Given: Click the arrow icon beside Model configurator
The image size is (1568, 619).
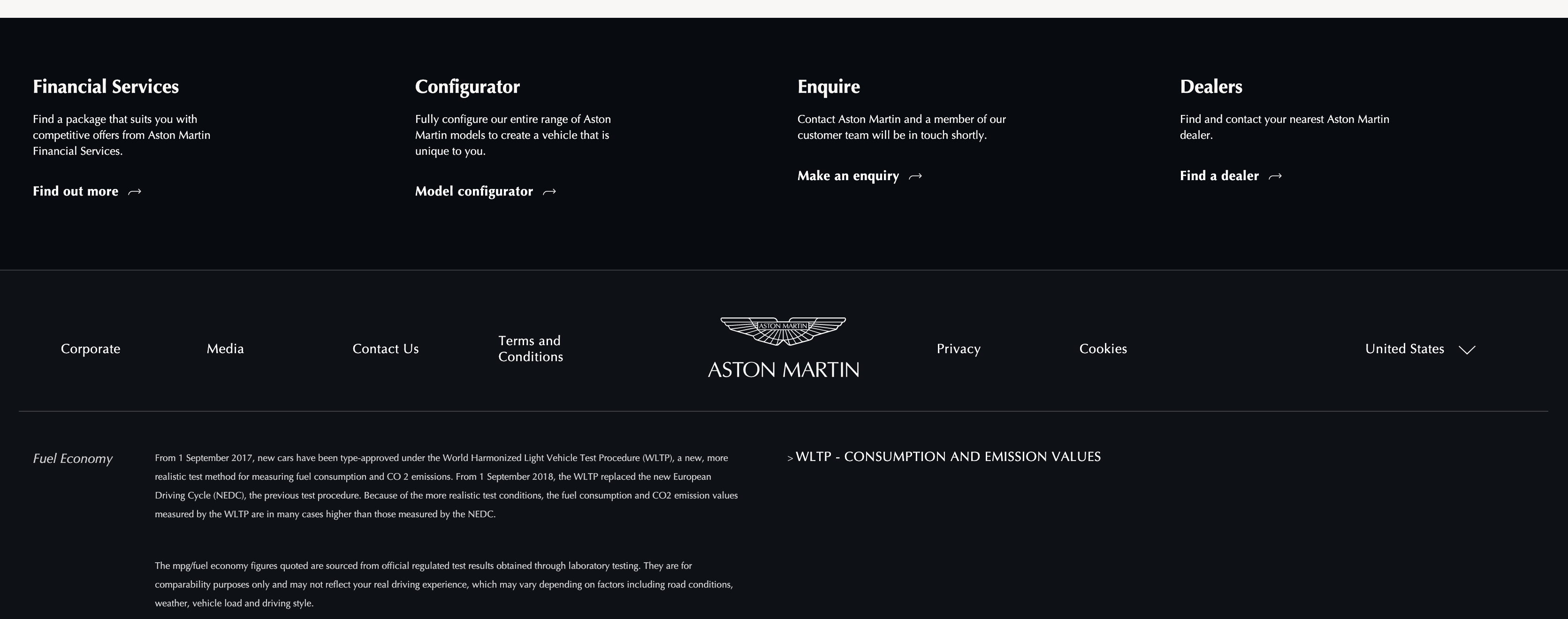Looking at the screenshot, I should pos(549,192).
